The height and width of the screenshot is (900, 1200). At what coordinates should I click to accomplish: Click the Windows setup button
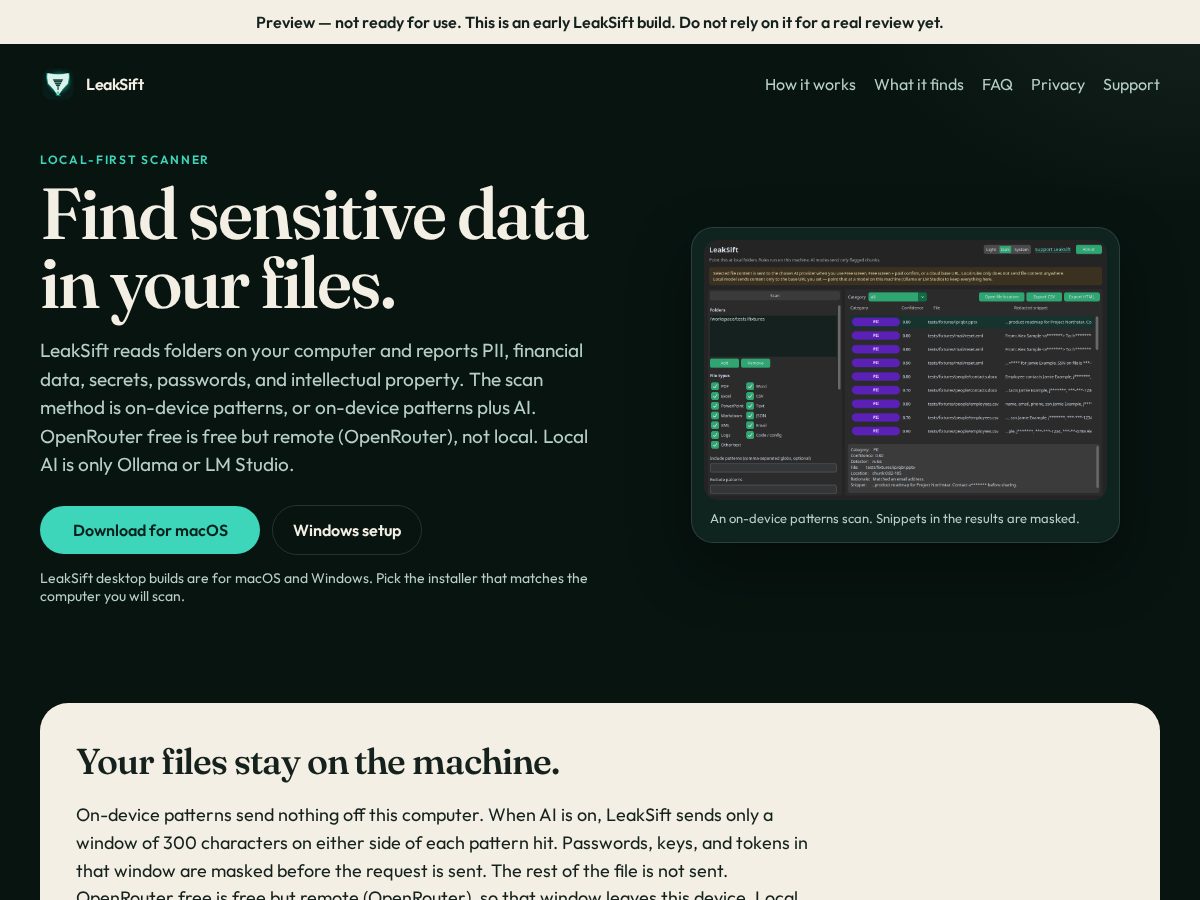point(347,530)
